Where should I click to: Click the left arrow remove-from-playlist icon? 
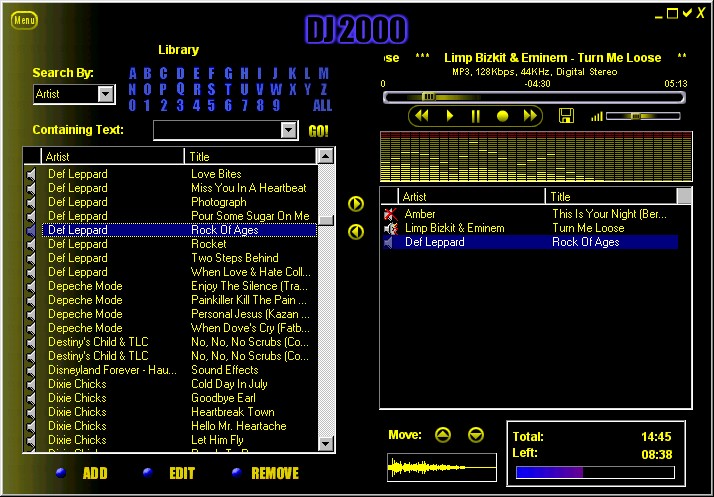[356, 232]
